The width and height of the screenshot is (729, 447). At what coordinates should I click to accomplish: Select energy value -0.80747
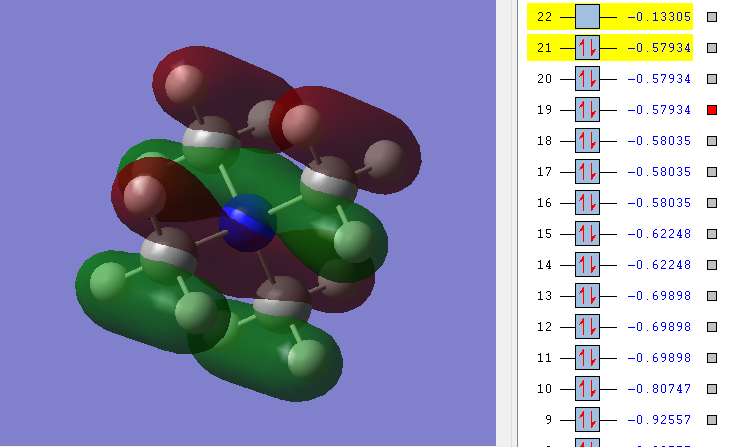coord(659,389)
